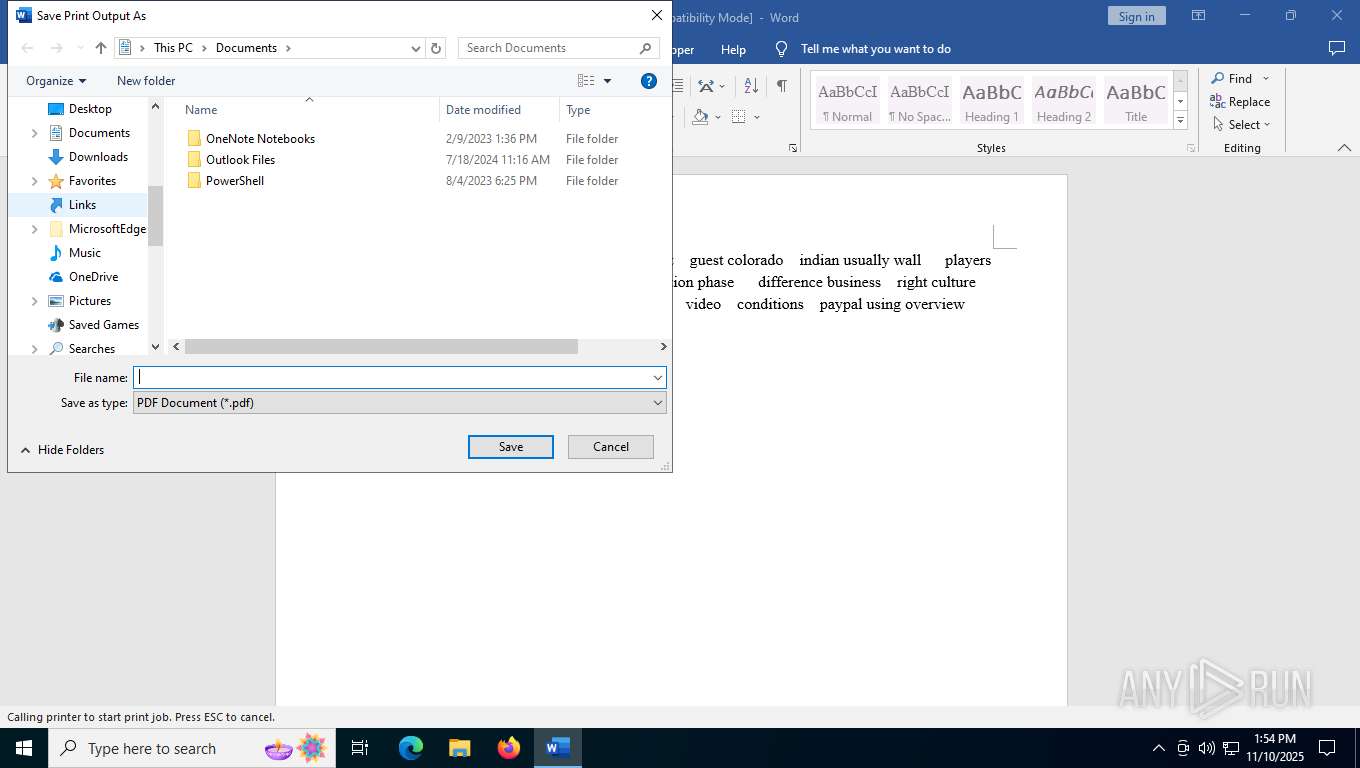This screenshot has width=1360, height=768.
Task: Click Asian Layout text icon in Word
Action: (x=711, y=86)
